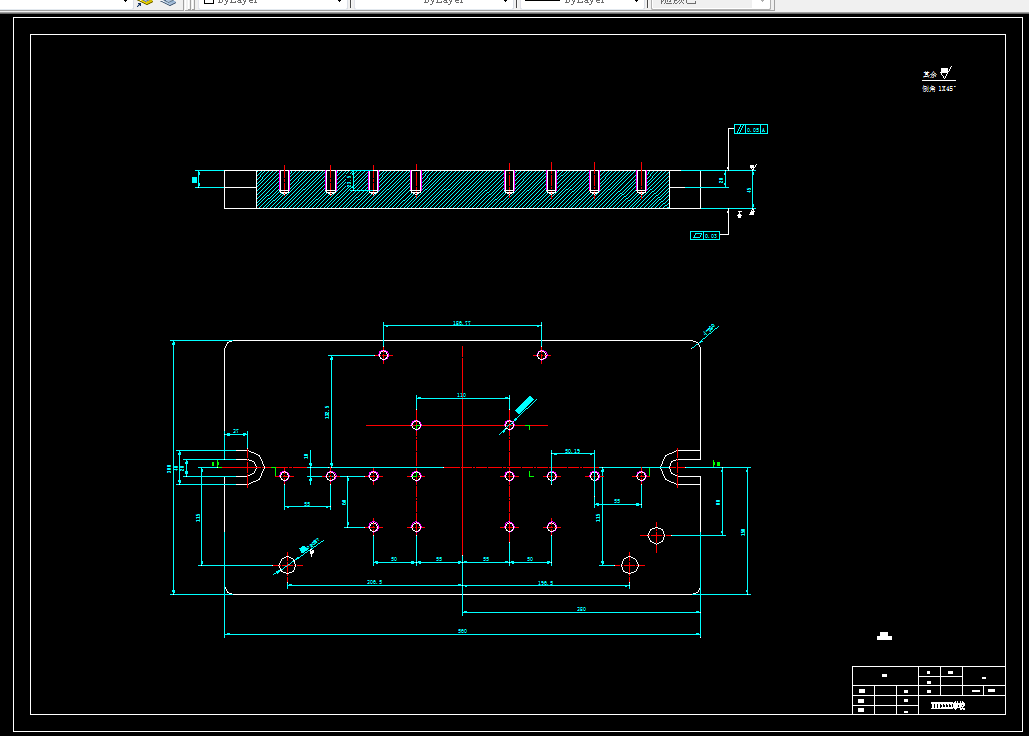The height and width of the screenshot is (736, 1029).
Task: Select the 27 slot depth dimension
Action: (x=236, y=431)
